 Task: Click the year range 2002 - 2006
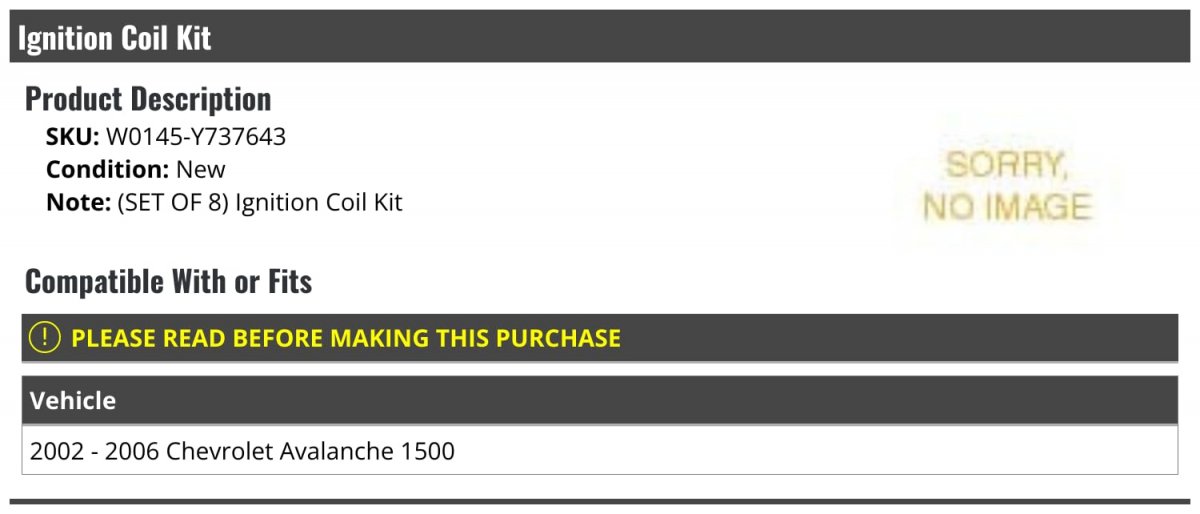pyautogui.click(x=95, y=451)
